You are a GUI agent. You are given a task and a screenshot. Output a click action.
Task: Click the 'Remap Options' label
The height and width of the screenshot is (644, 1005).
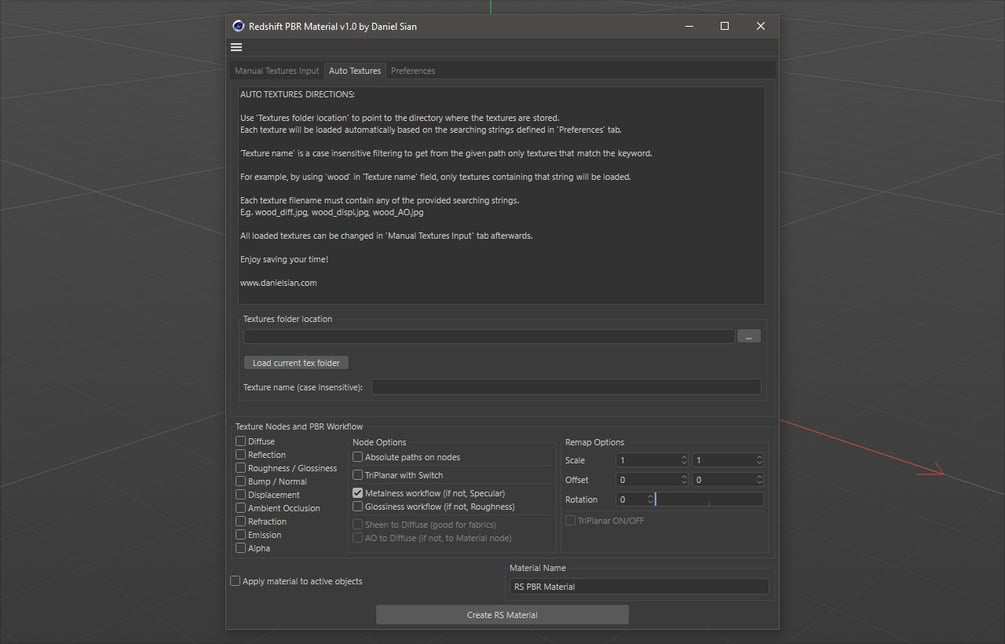click(x=594, y=442)
